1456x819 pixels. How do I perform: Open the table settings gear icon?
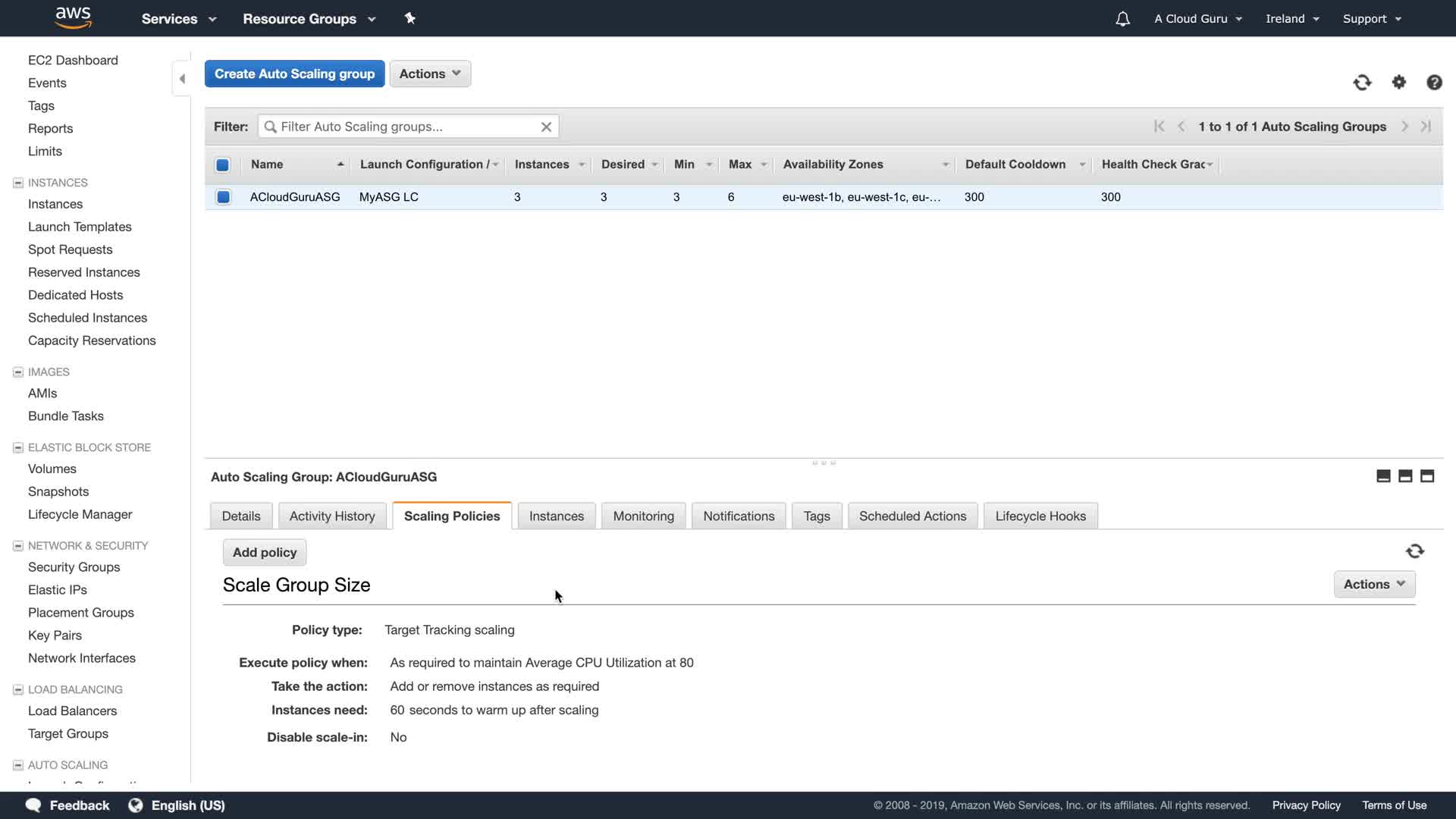(x=1399, y=82)
